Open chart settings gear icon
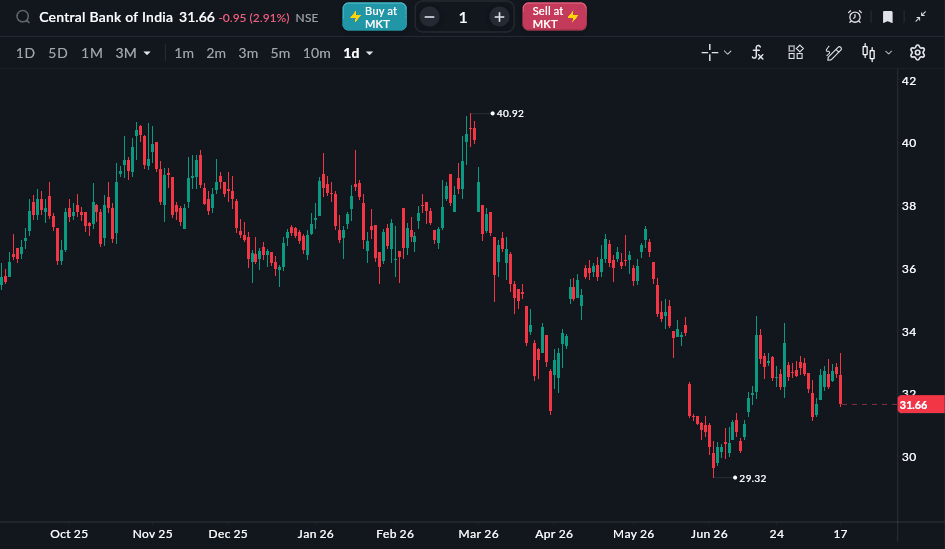Viewport: 945px width, 549px height. (x=917, y=53)
